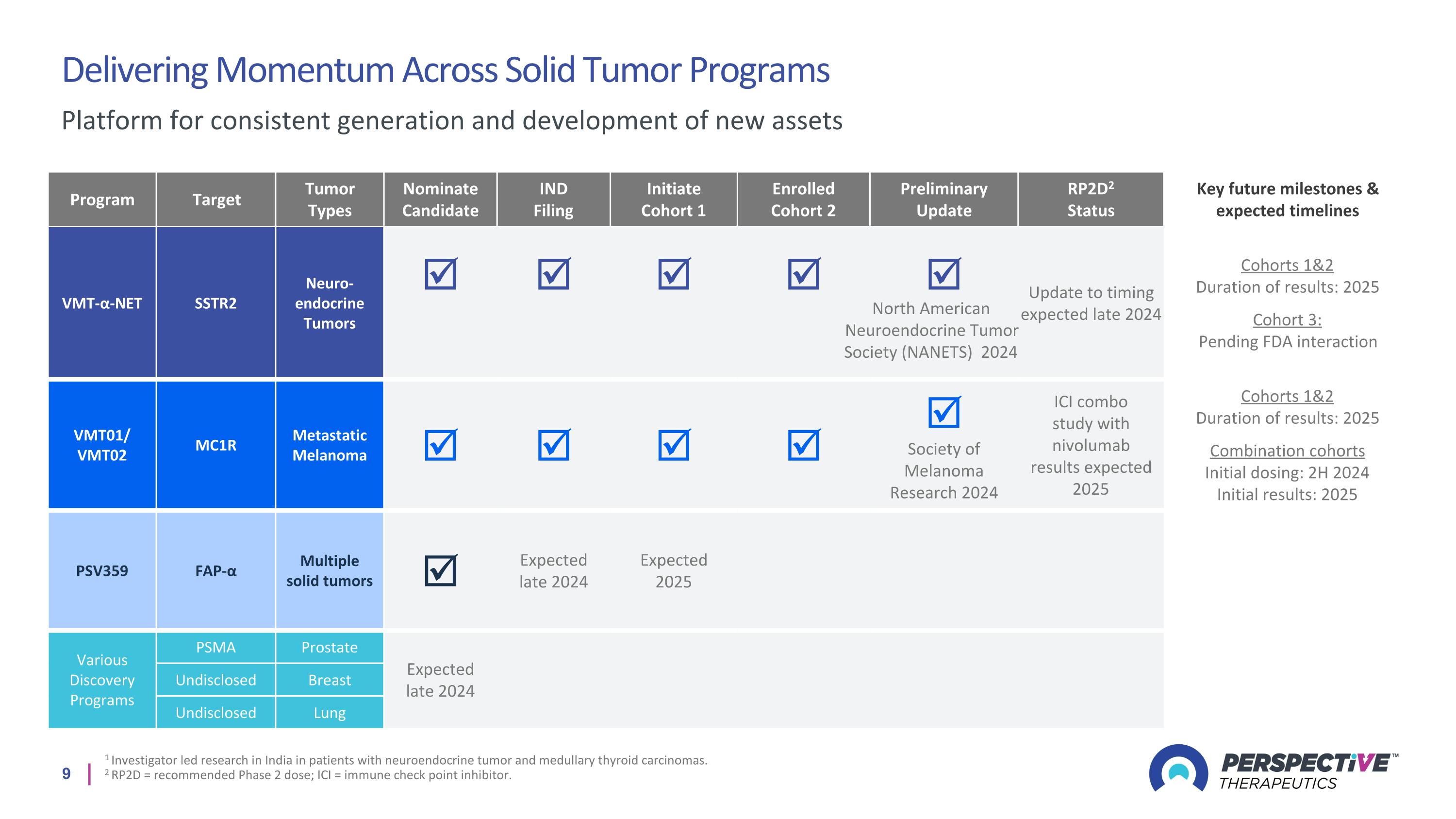
Task: Click the Perspective Therapeutics logo icon
Action: coord(1178,768)
